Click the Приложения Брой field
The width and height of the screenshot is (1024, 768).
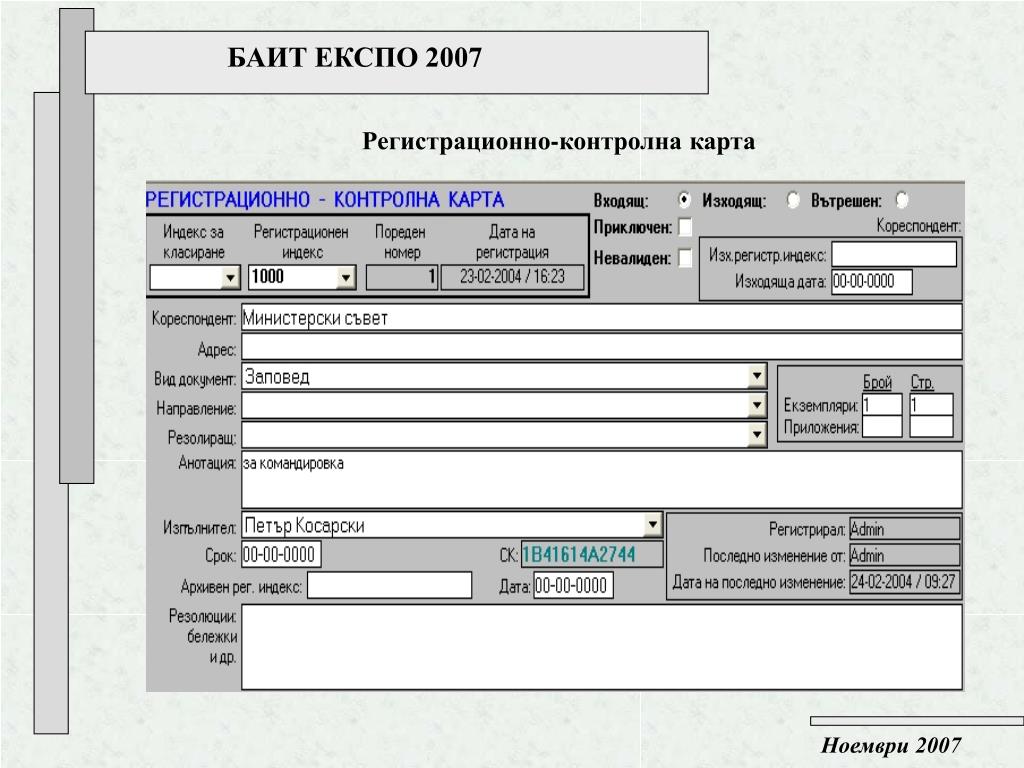882,426
